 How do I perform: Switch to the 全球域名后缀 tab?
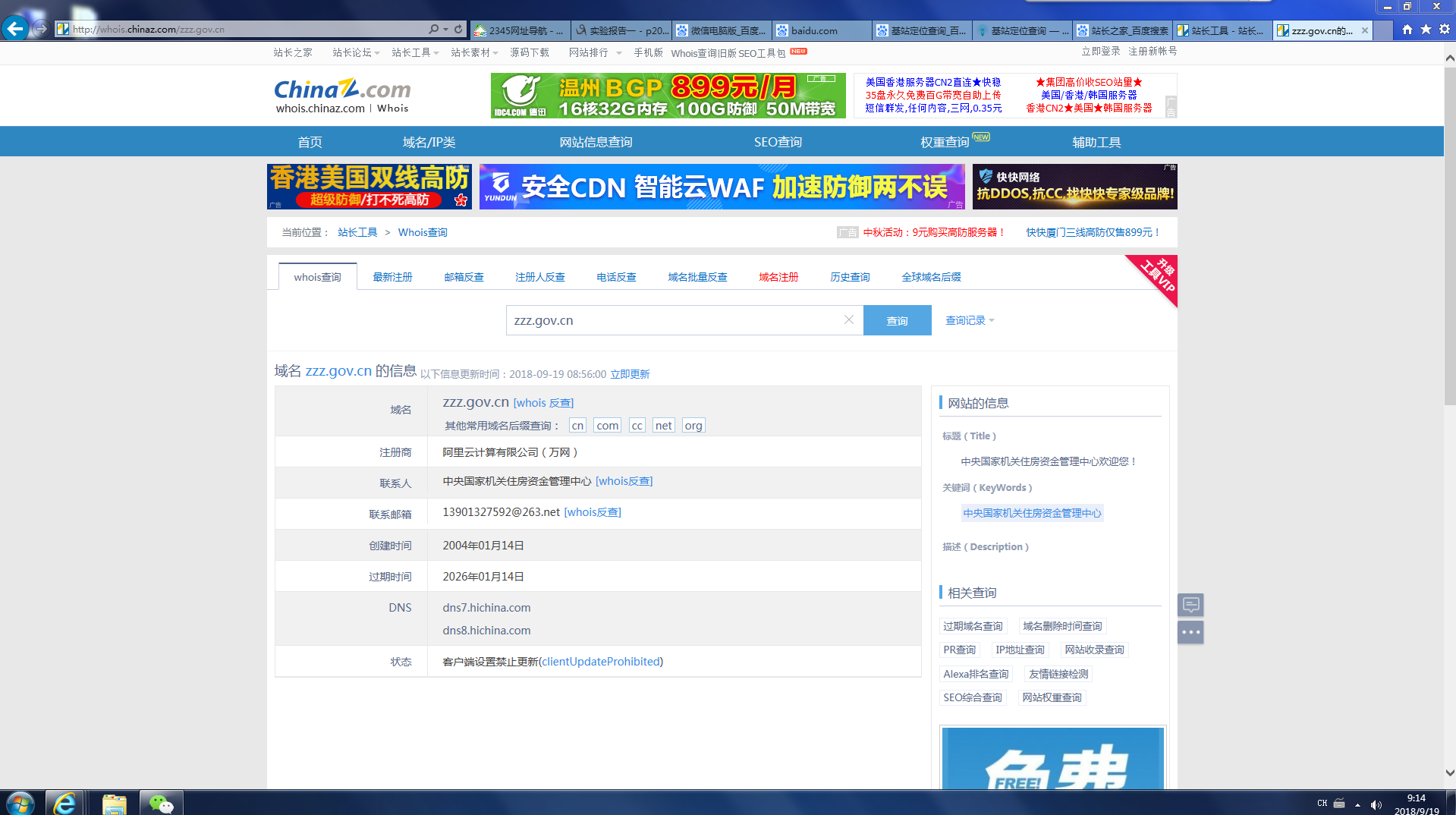coord(931,277)
